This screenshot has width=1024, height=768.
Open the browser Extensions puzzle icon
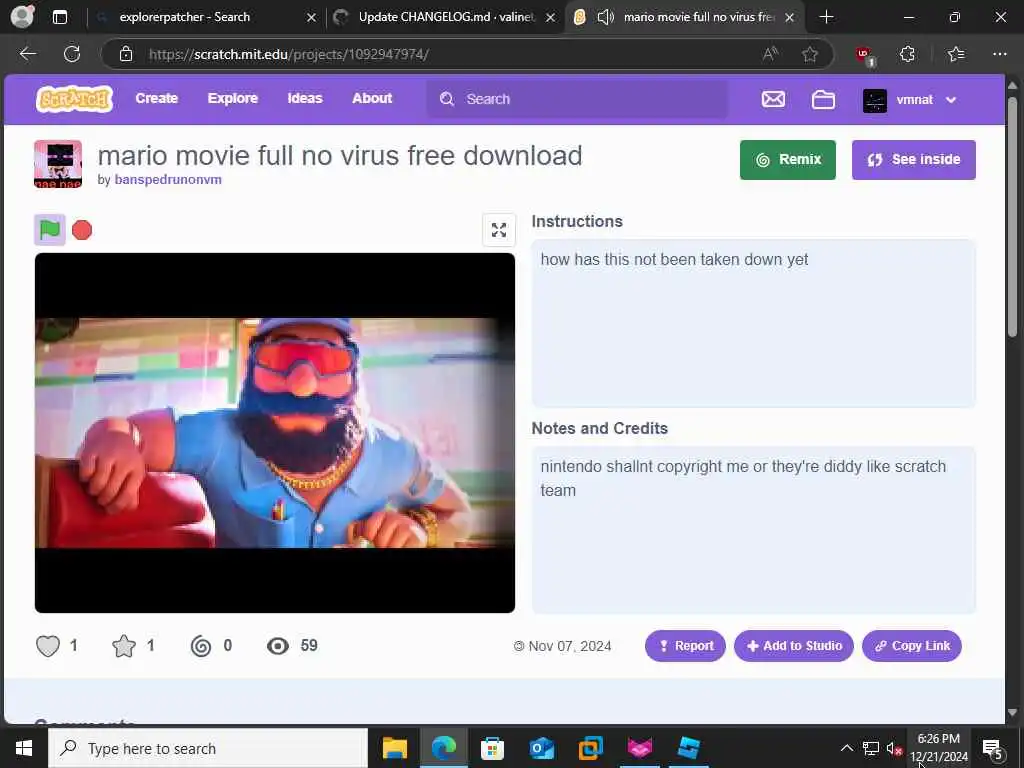point(907,54)
